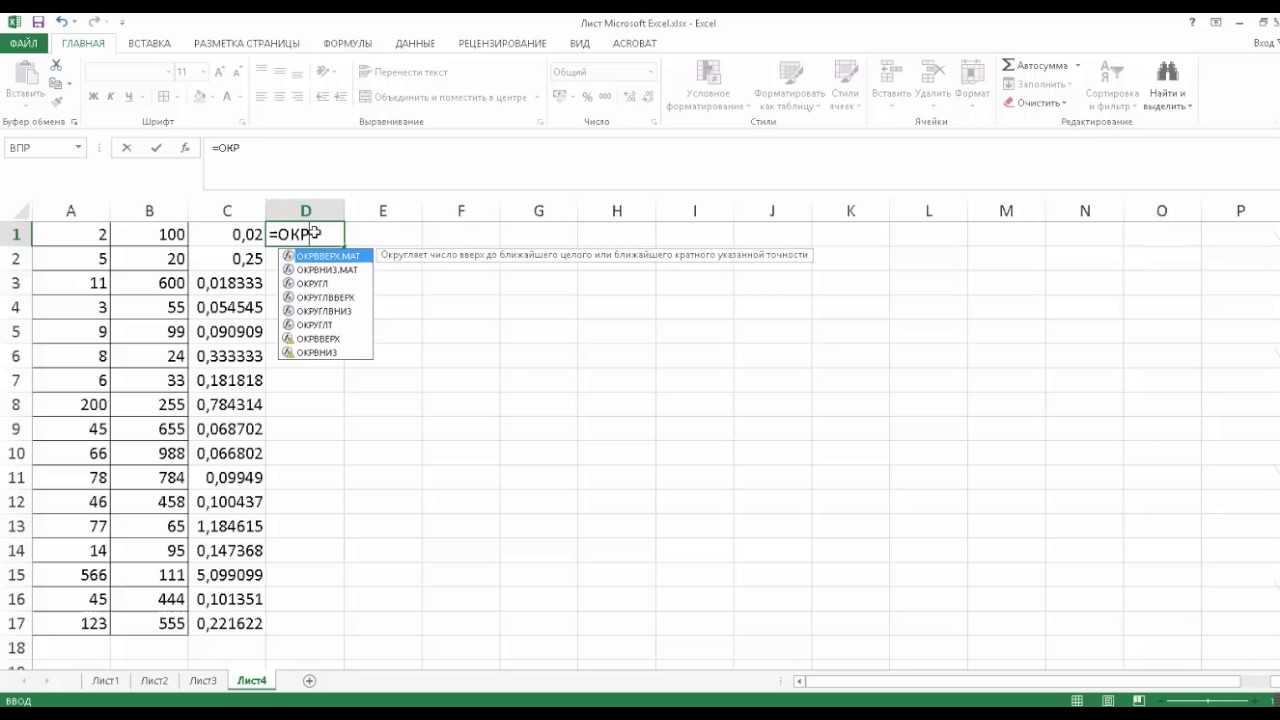Open the number format Общий dropdown
The width and height of the screenshot is (1280, 720).
click(x=650, y=72)
